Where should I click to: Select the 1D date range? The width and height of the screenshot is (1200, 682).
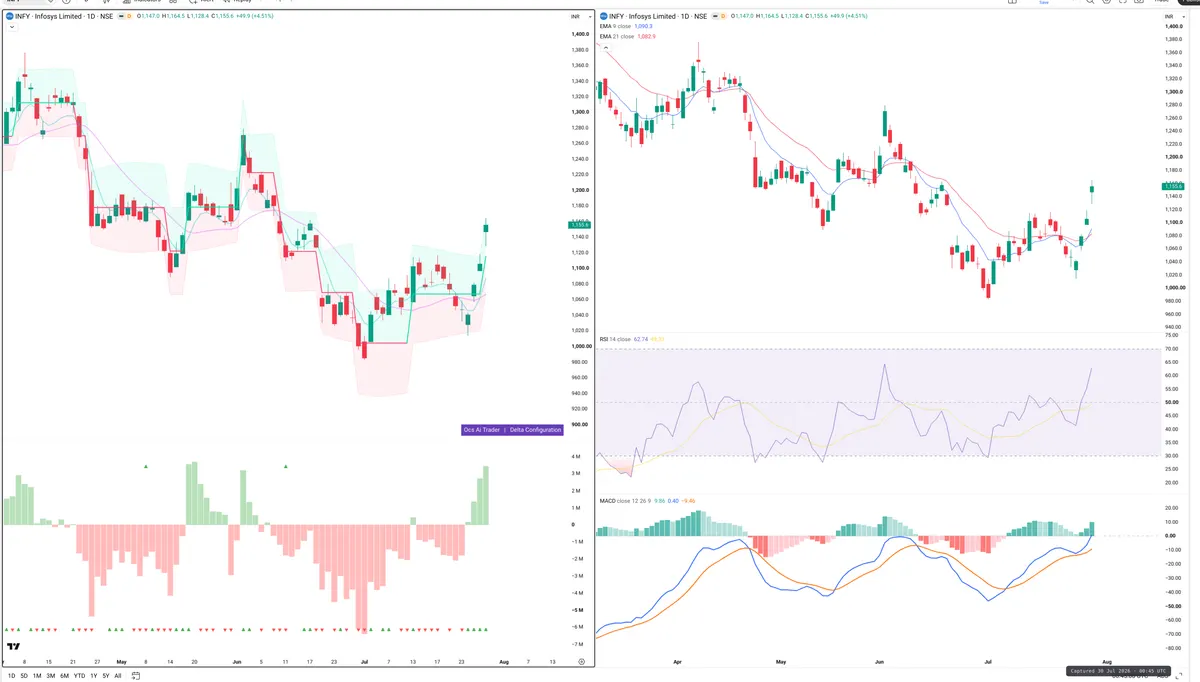click(11, 676)
